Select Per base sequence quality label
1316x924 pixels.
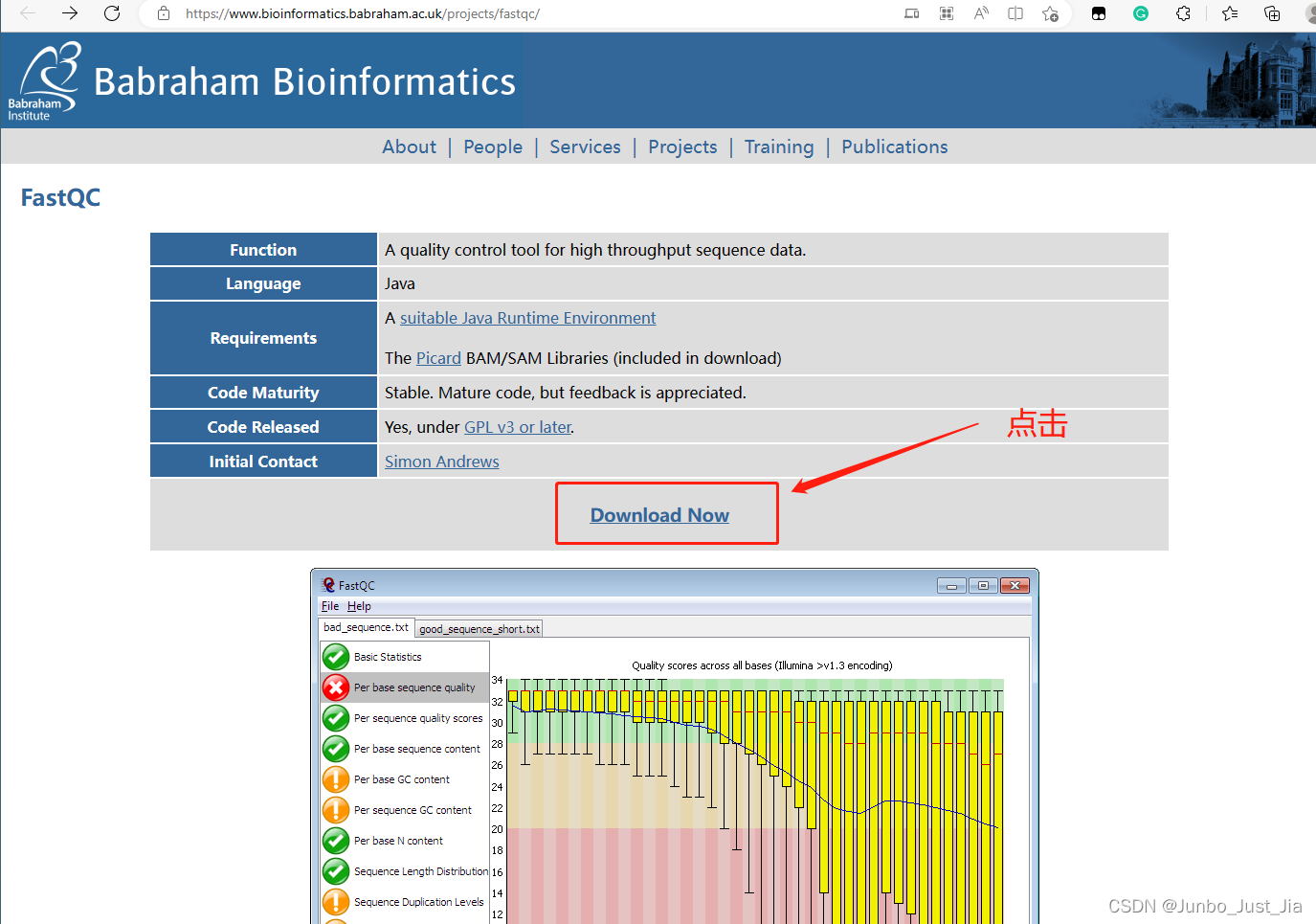414,687
